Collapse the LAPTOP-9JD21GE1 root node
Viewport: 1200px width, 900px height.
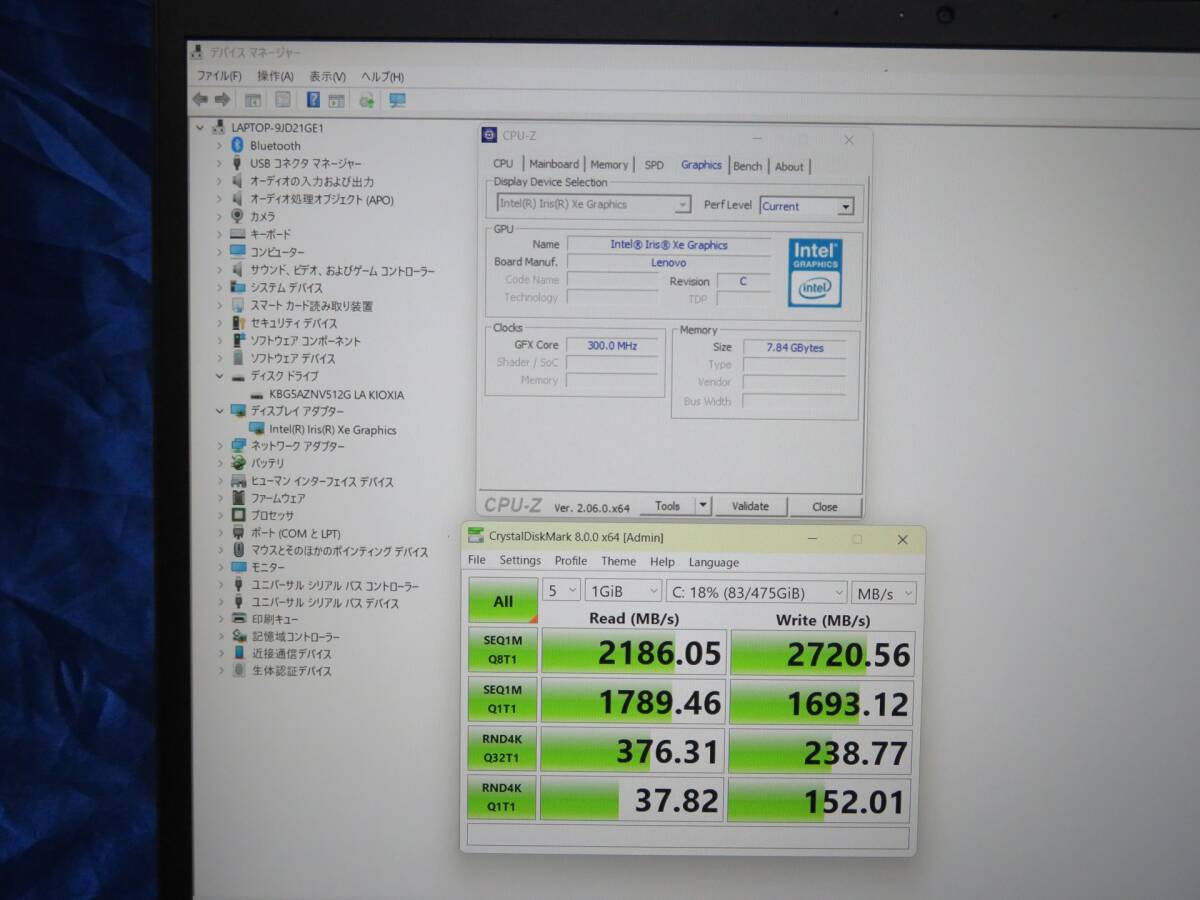pyautogui.click(x=201, y=127)
